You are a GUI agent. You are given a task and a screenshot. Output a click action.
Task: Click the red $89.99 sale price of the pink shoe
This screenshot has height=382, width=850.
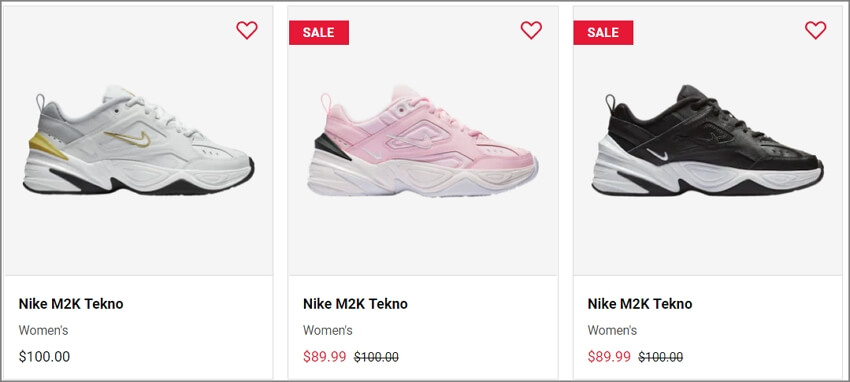click(x=324, y=357)
